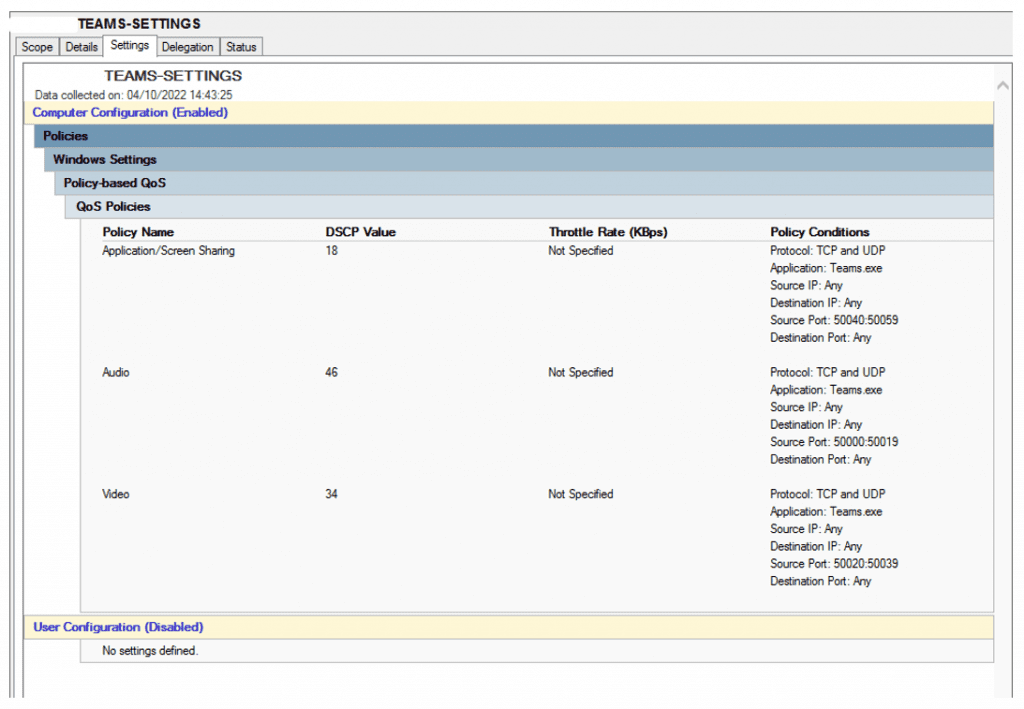
Task: Collapse the Computer Configuration (Enabled) section
Action: tap(130, 113)
